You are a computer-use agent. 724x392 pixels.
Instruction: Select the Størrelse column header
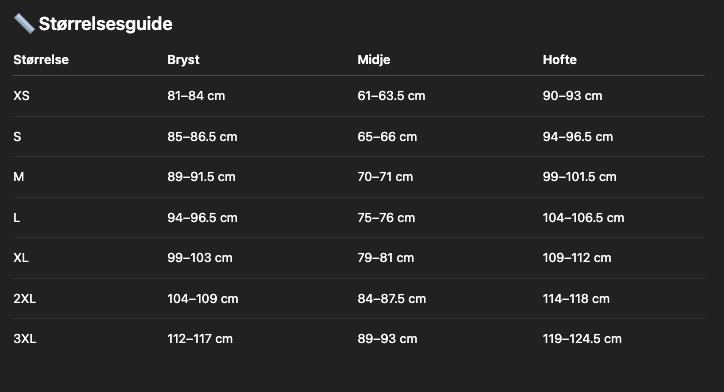41,60
